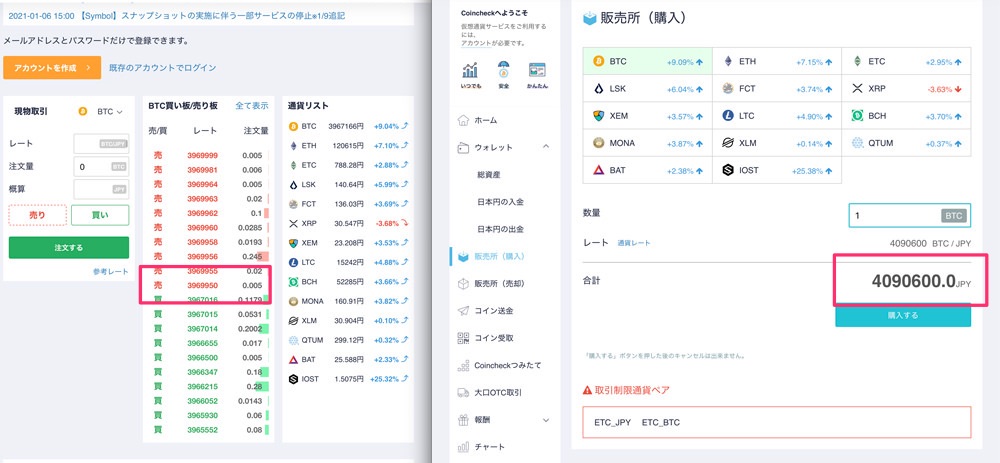This screenshot has height=463, width=1000.
Task: Click the 概算 JPY input field
Action: (x=101, y=189)
